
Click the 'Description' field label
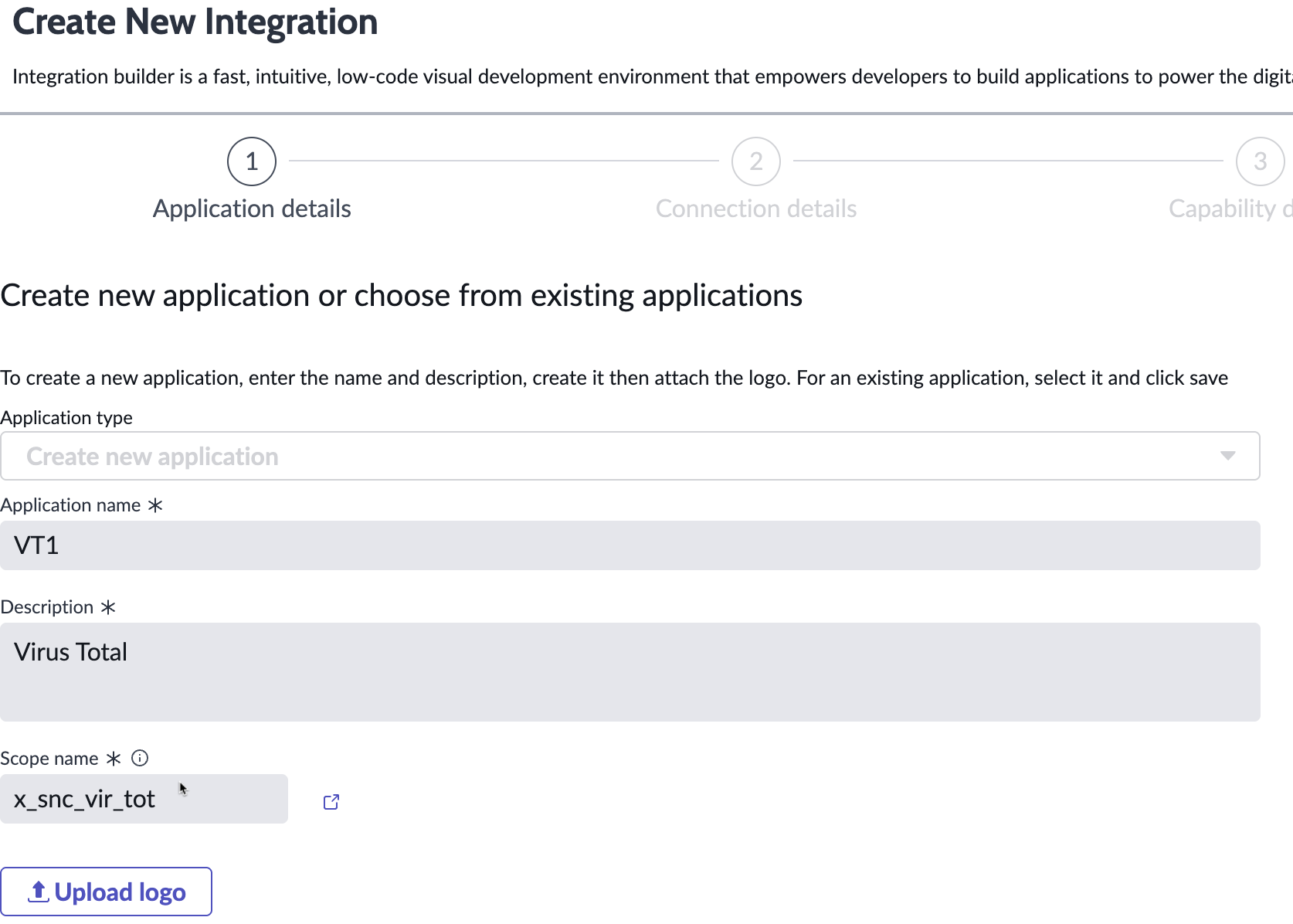click(47, 607)
